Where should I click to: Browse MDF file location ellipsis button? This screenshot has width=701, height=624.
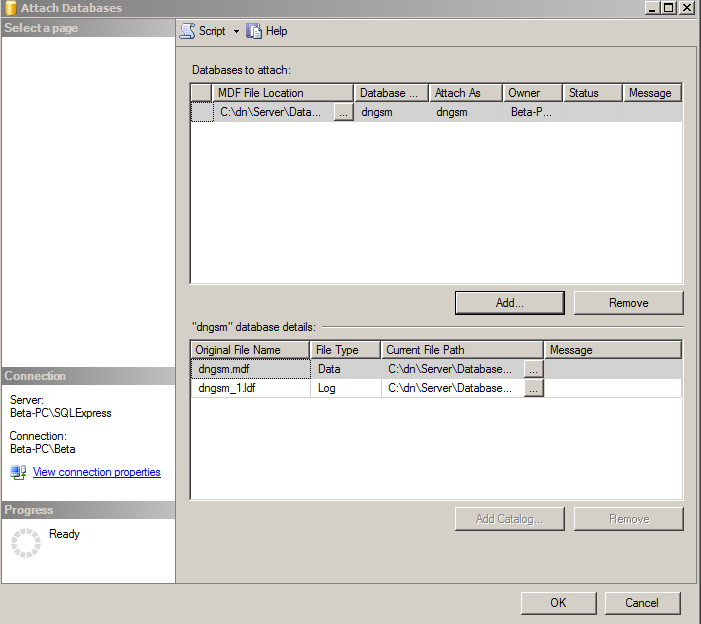click(343, 112)
